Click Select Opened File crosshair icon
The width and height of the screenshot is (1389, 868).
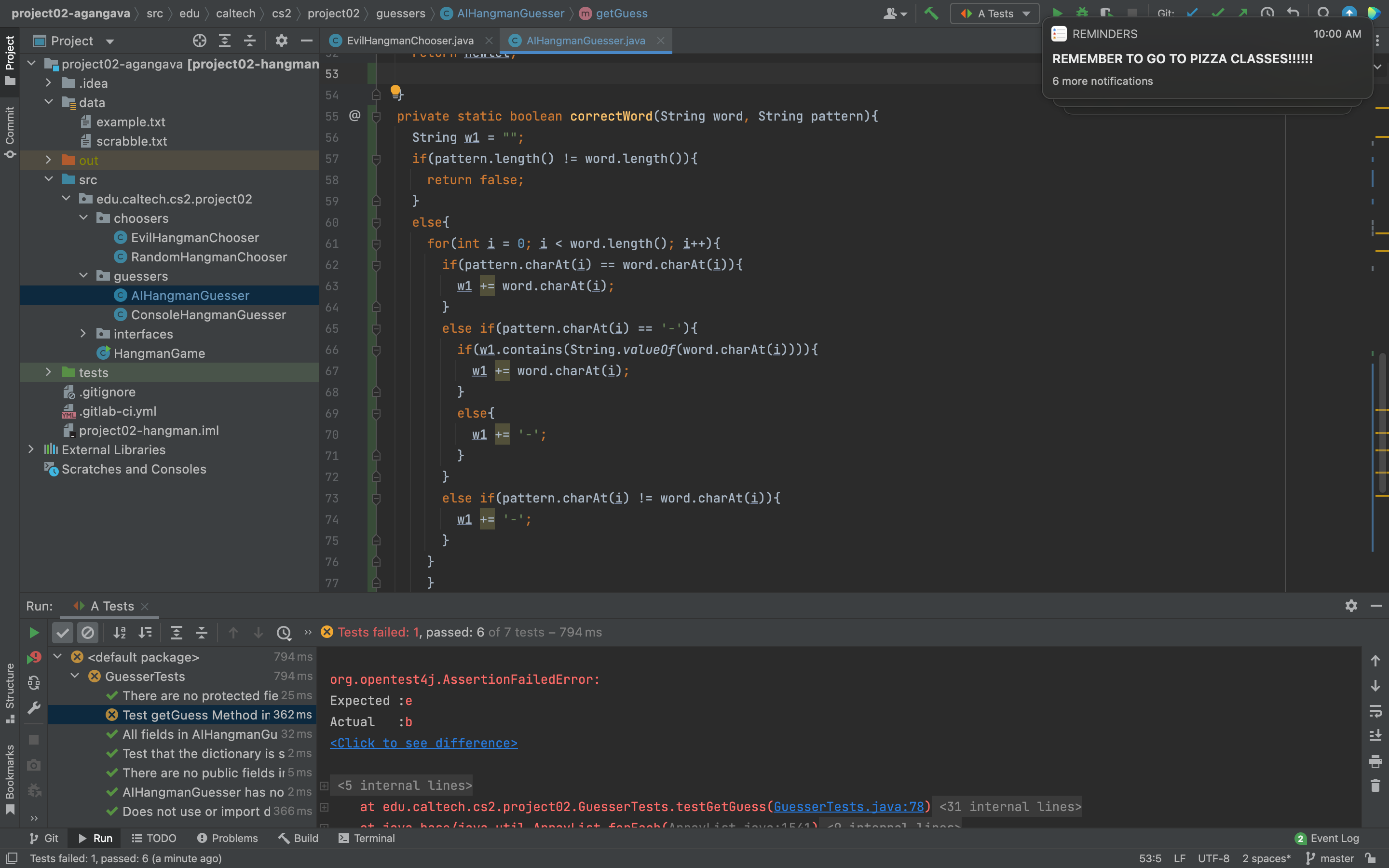click(x=199, y=41)
